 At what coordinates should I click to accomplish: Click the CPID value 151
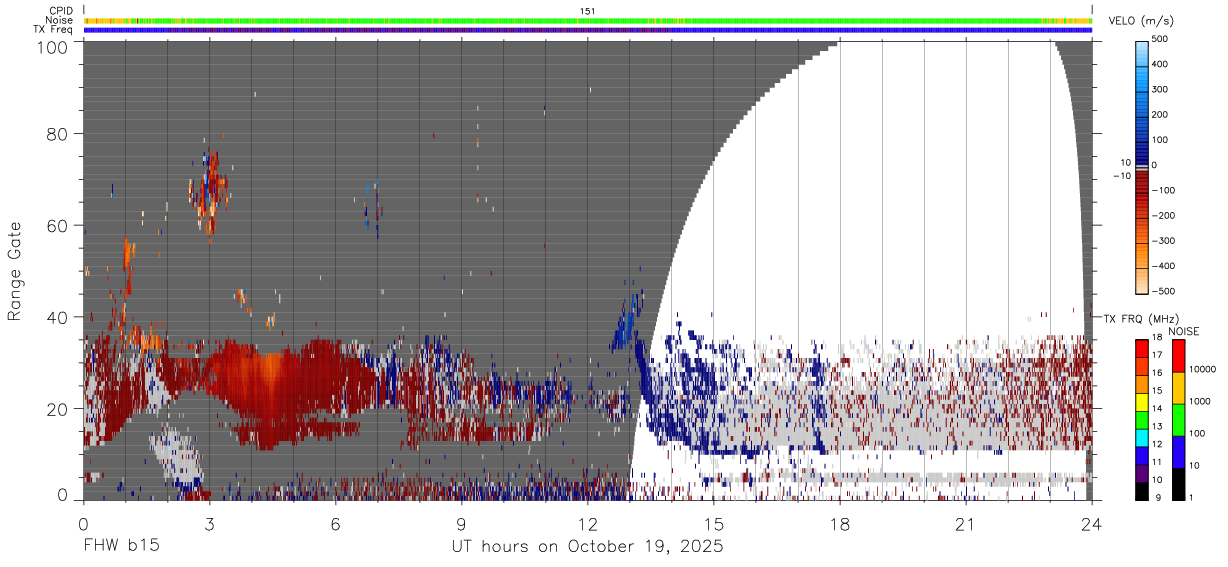pyautogui.click(x=588, y=11)
